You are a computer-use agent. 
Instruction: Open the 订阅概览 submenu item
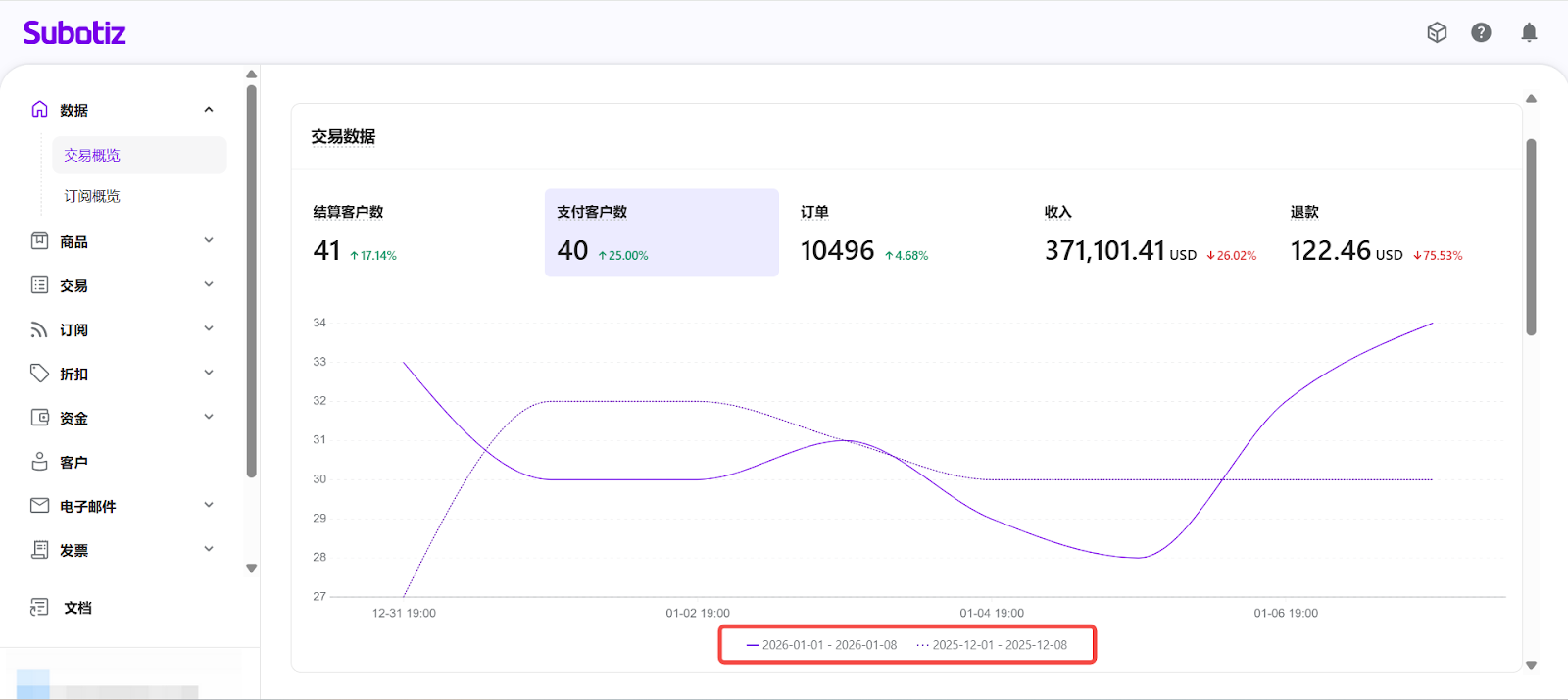[92, 196]
